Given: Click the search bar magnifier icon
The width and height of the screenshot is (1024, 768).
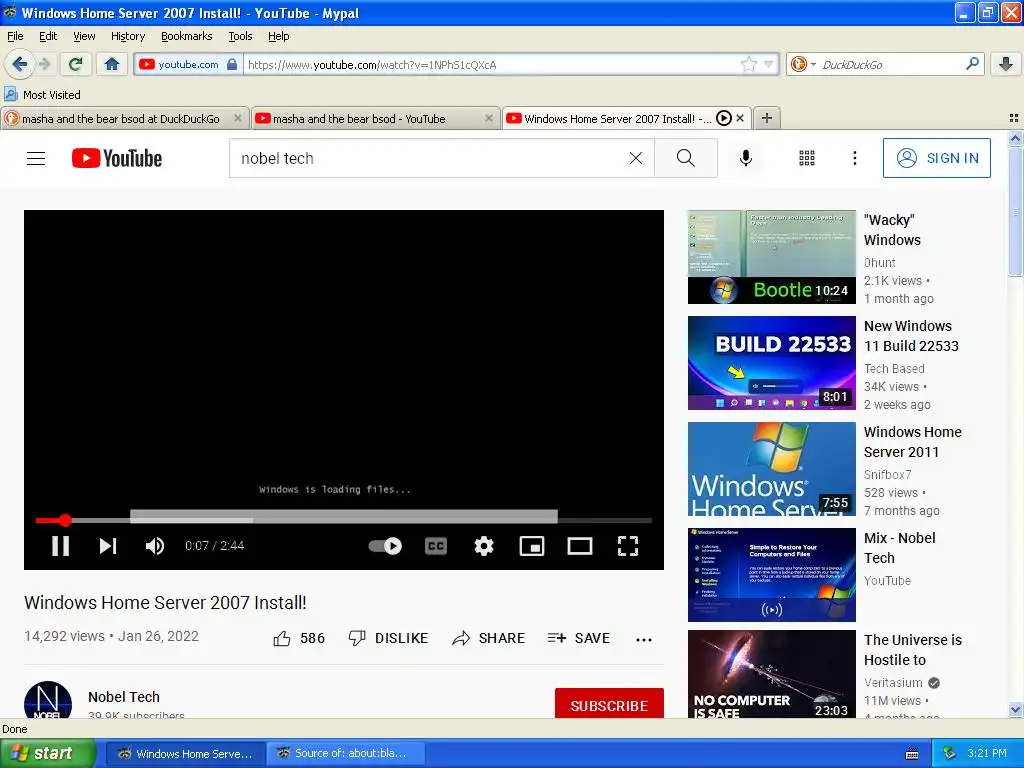Looking at the screenshot, I should [972, 63].
